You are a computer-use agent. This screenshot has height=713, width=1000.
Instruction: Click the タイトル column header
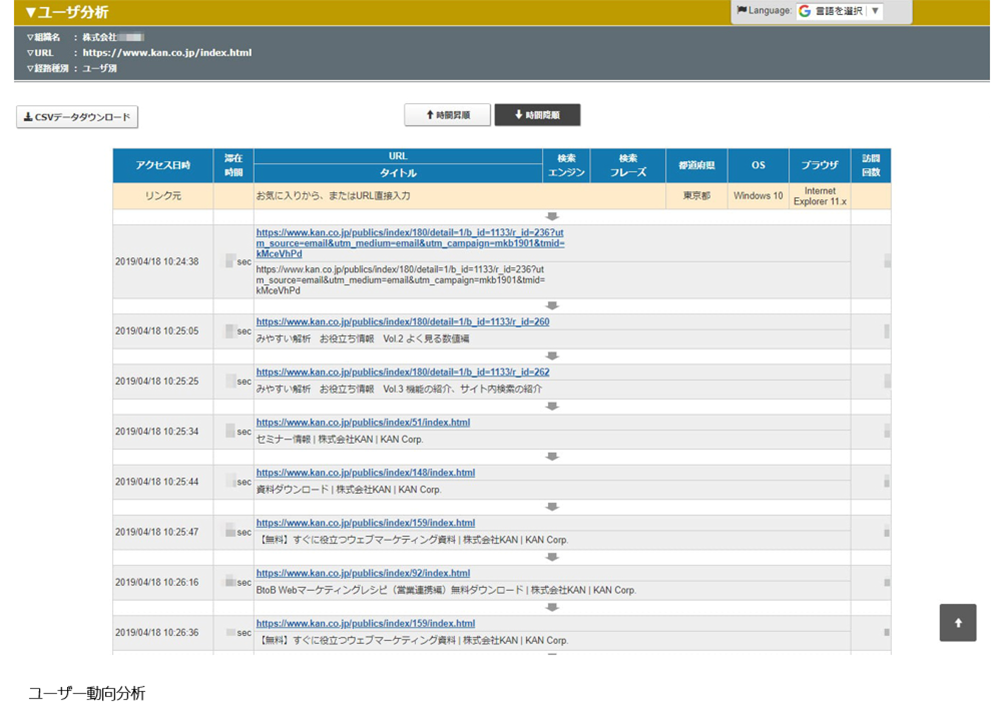click(x=398, y=173)
